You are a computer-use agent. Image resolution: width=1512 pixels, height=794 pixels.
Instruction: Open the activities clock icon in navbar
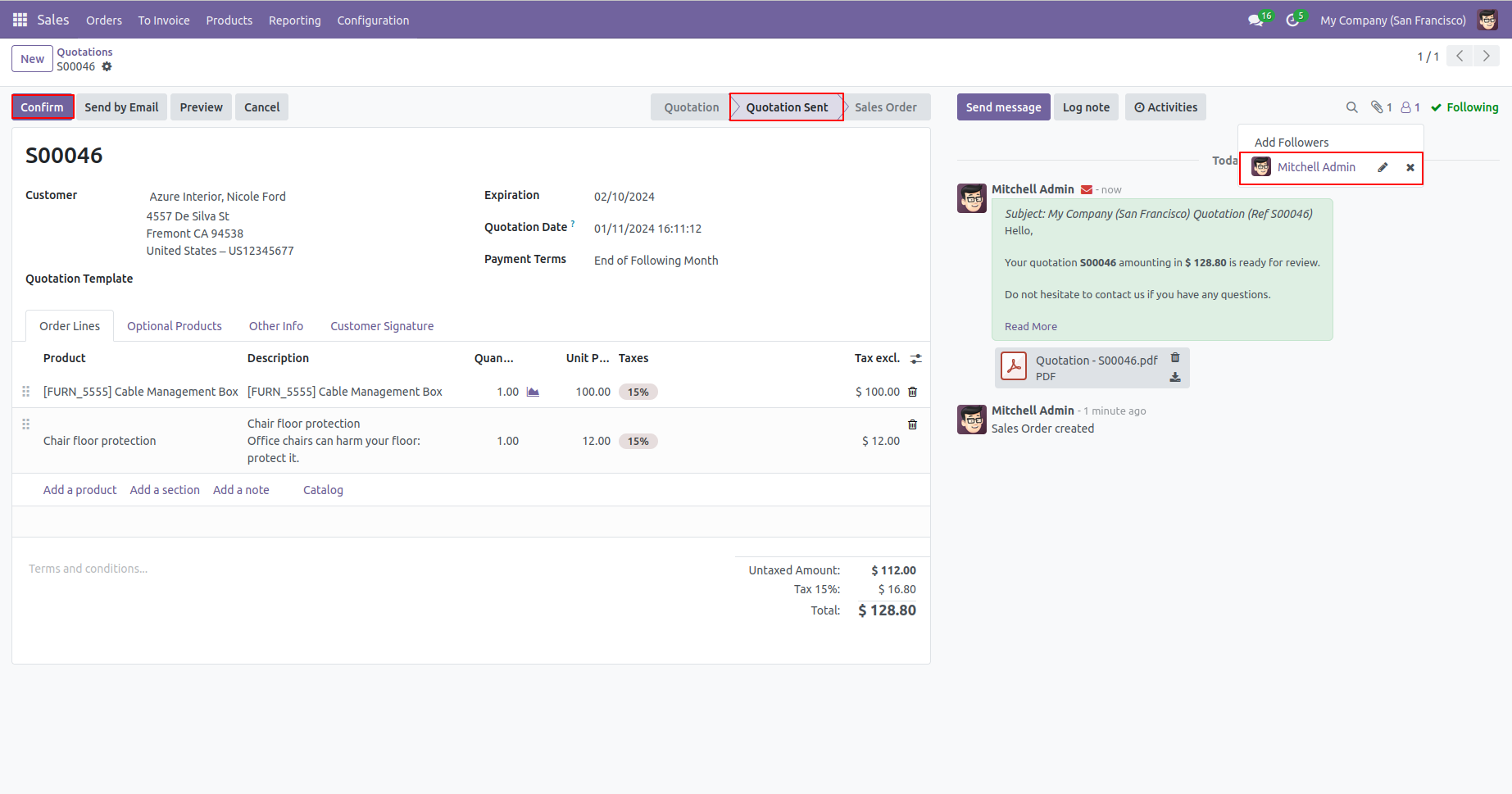click(x=1292, y=20)
